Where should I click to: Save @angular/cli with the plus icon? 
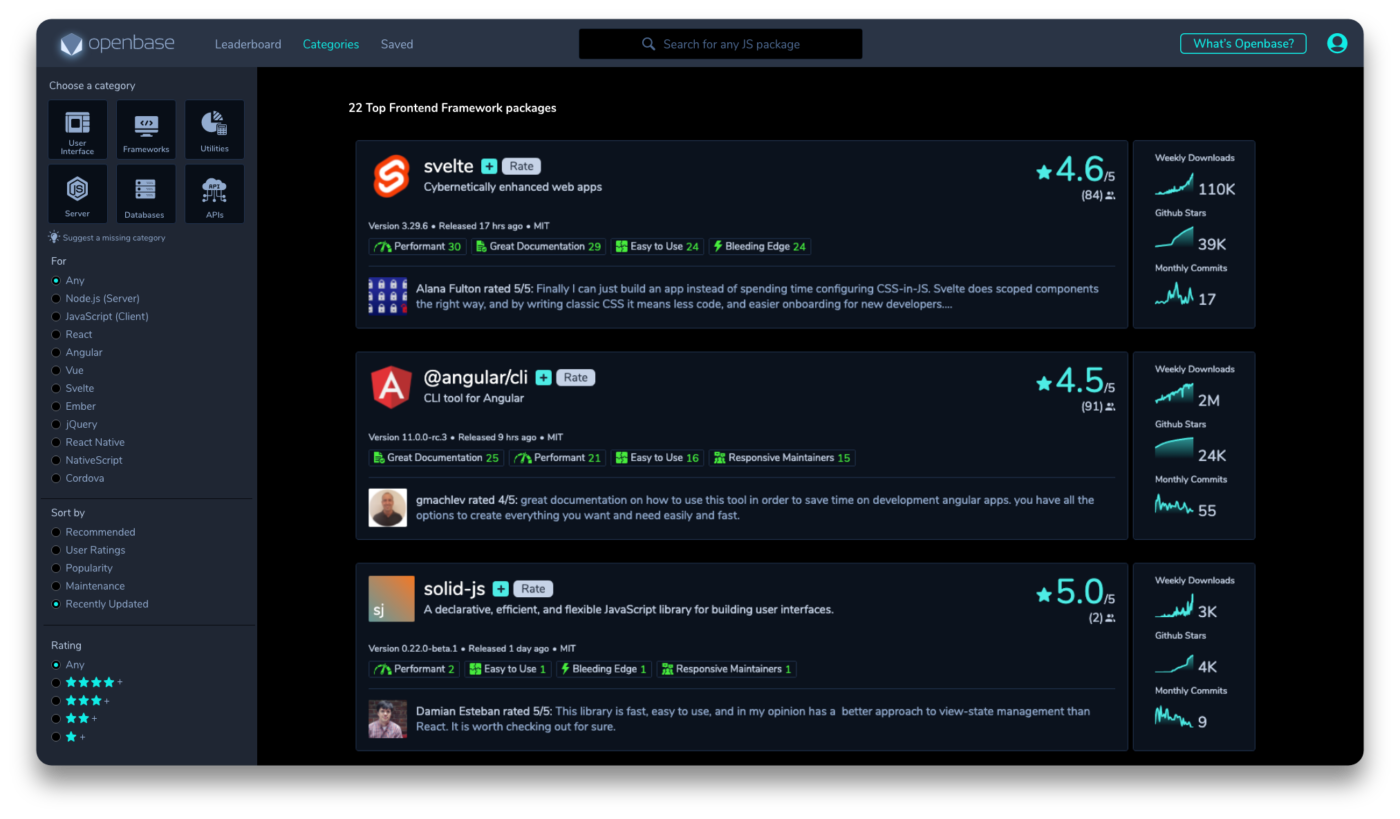(543, 377)
